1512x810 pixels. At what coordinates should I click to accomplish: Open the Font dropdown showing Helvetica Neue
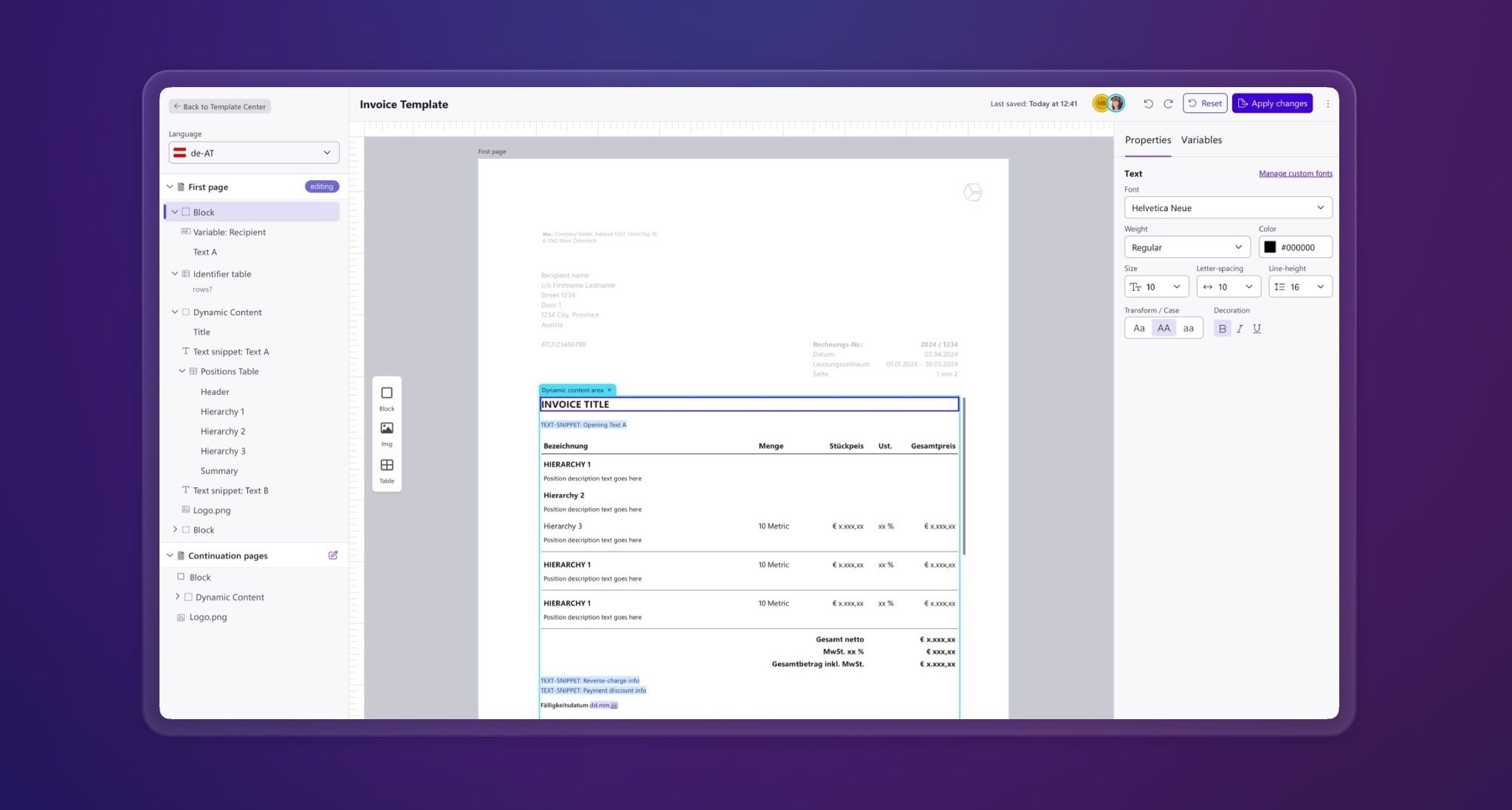pos(1227,207)
